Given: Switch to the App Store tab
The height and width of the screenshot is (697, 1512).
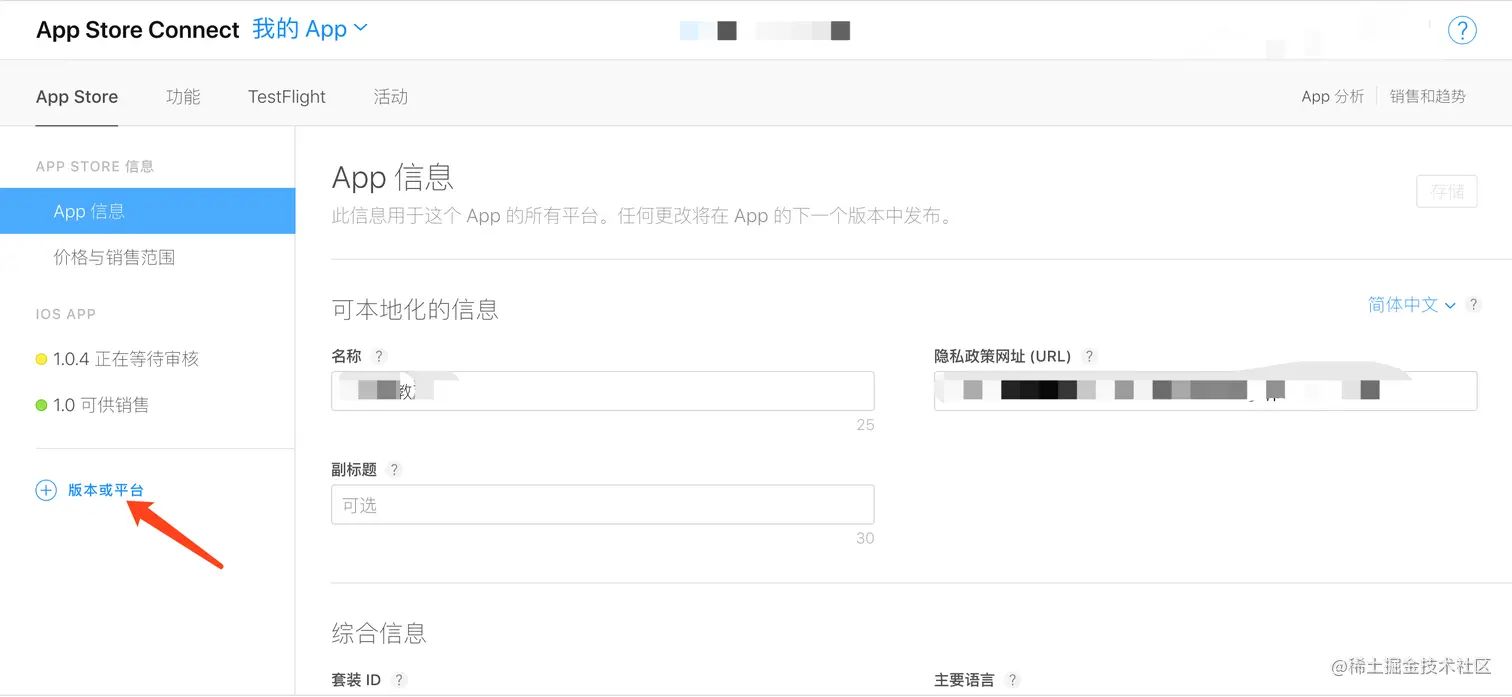Looking at the screenshot, I should click(x=77, y=97).
